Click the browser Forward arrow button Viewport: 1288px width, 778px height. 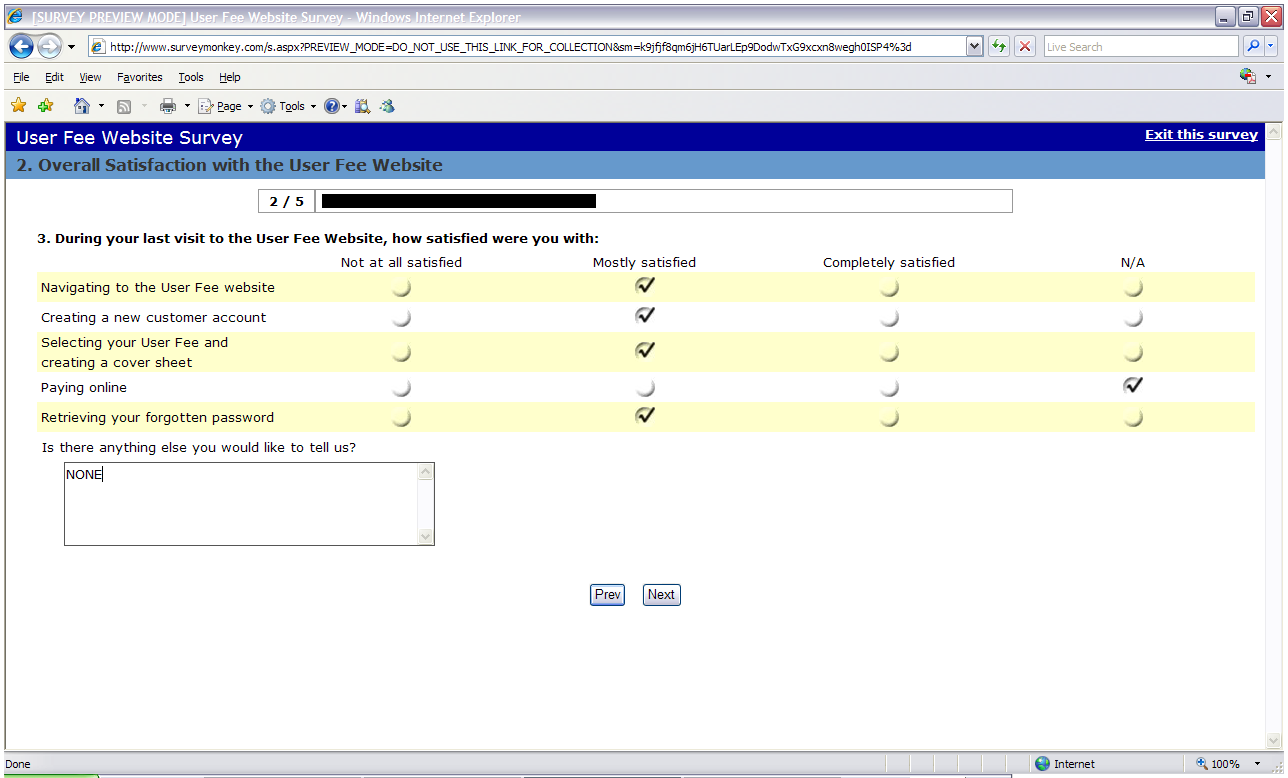click(x=50, y=46)
